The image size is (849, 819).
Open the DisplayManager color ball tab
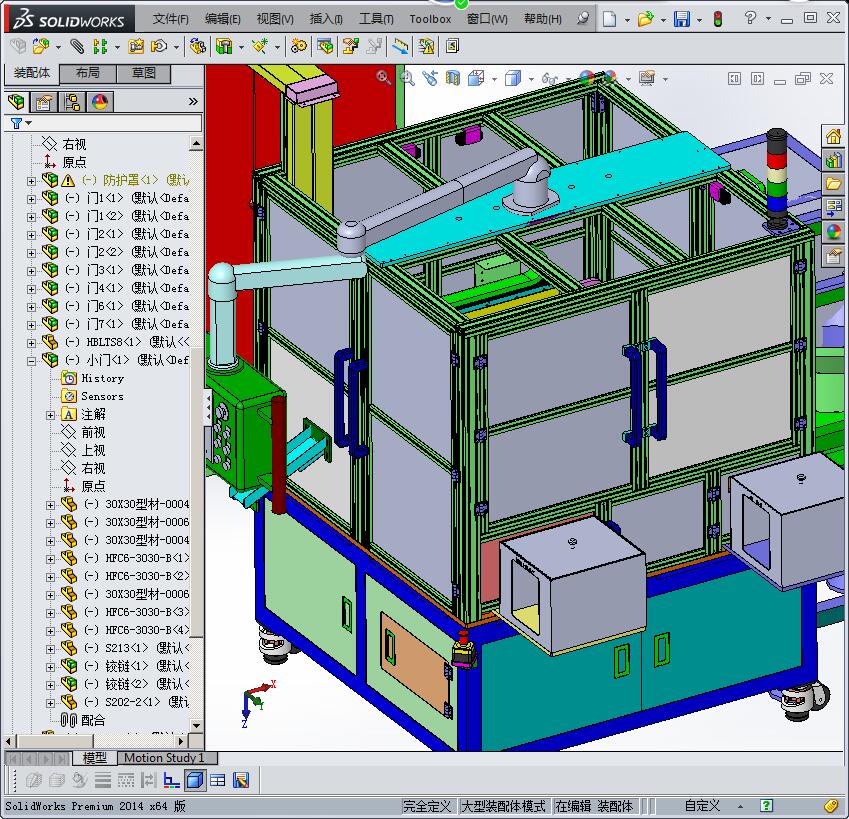(x=100, y=102)
